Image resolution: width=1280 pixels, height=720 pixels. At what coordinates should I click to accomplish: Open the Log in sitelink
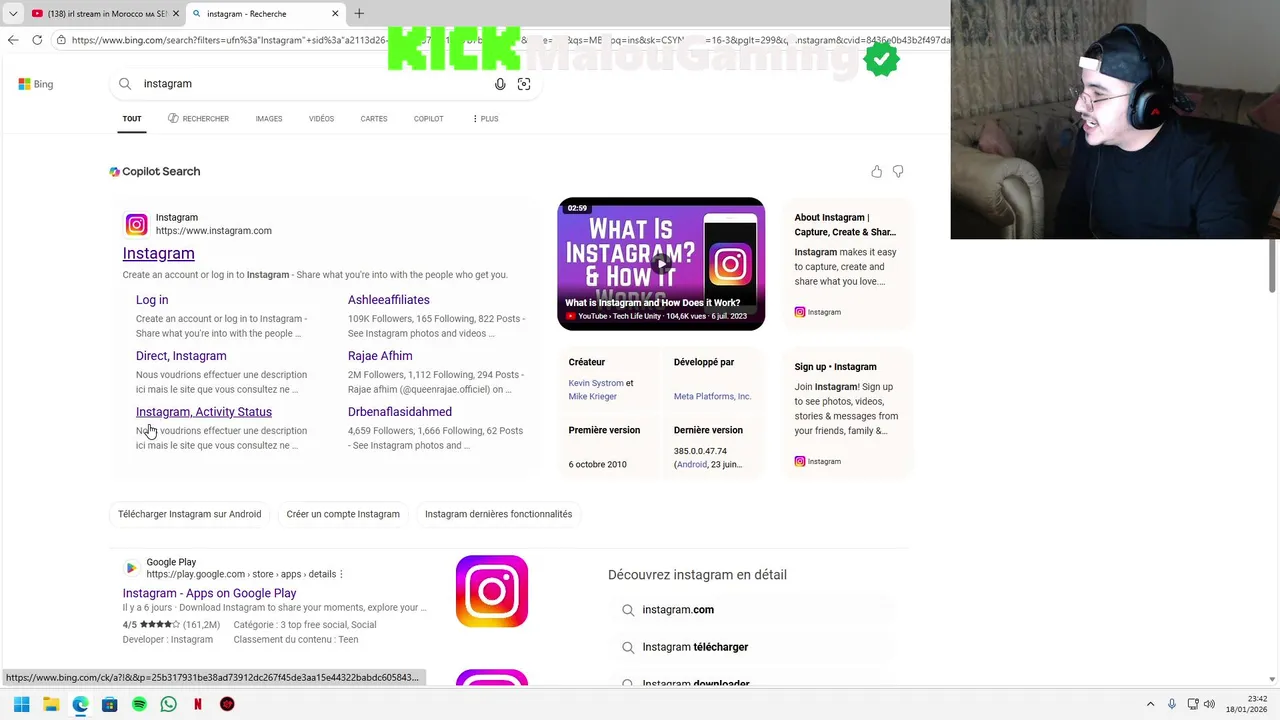tap(152, 300)
